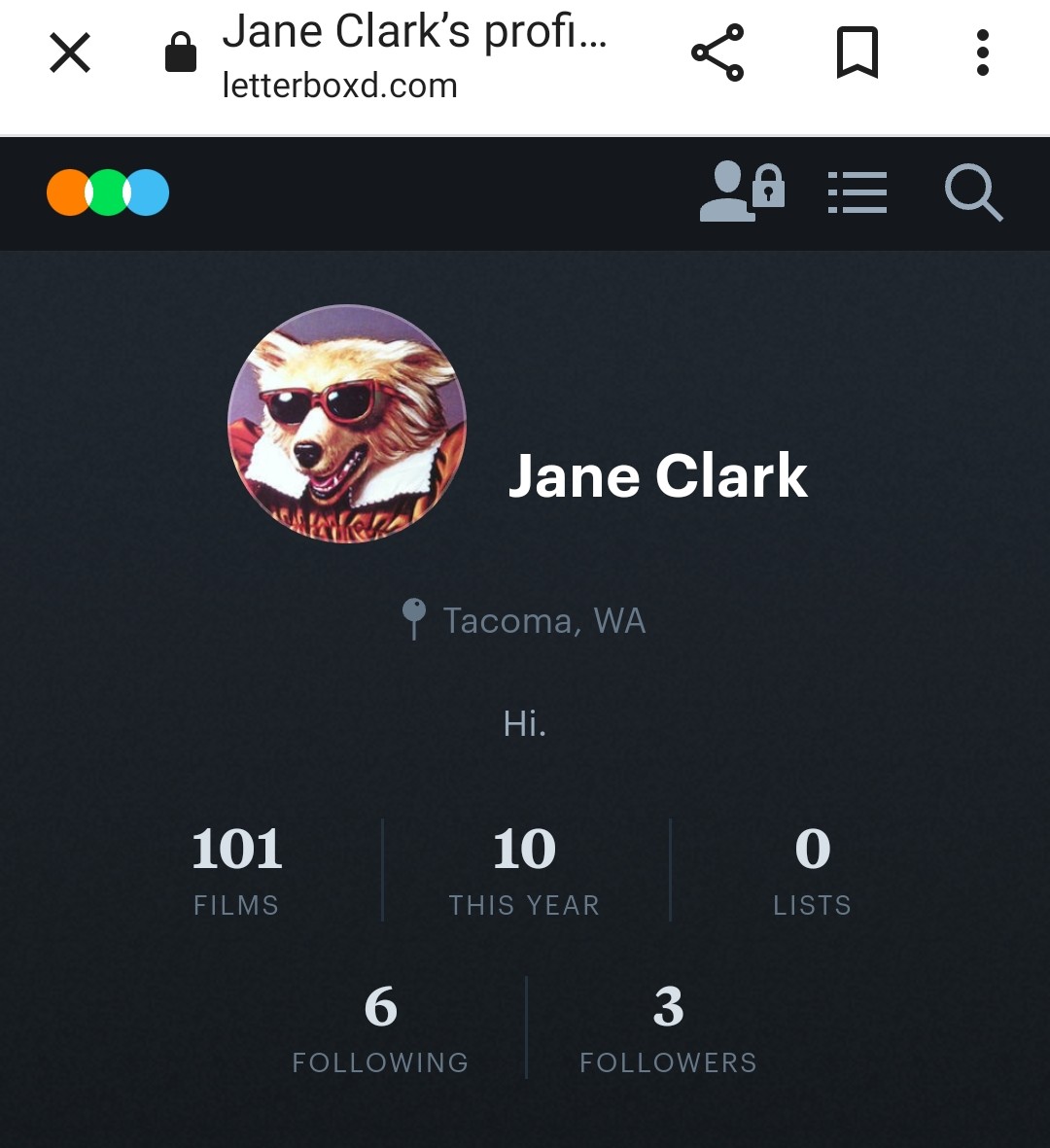Open the sign-in account icon

[742, 191]
